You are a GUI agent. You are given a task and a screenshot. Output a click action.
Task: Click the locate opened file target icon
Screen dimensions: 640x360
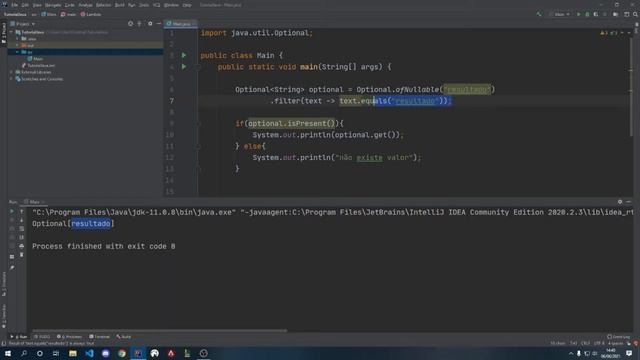point(131,24)
